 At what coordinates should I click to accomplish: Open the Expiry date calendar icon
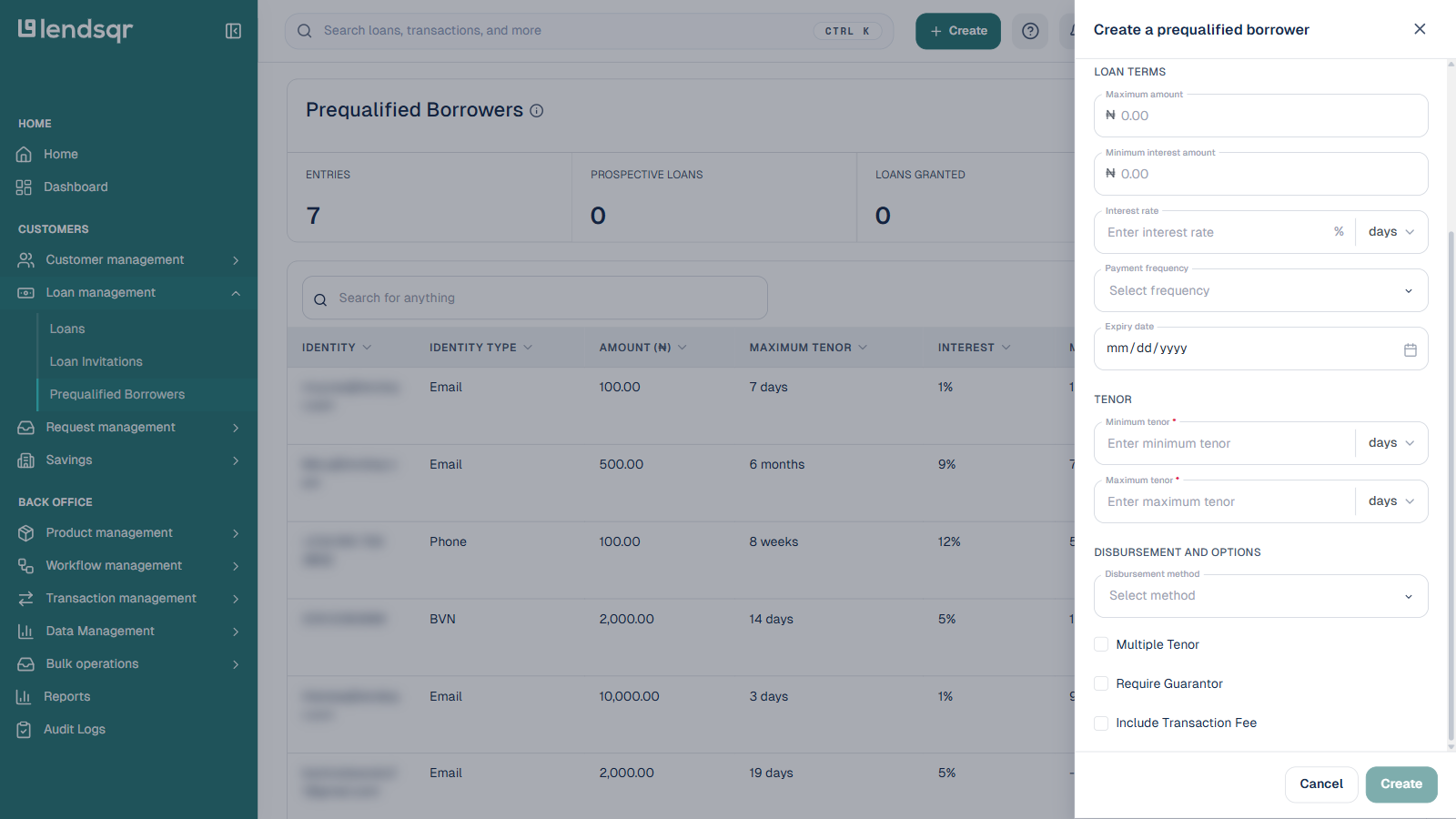click(1410, 349)
